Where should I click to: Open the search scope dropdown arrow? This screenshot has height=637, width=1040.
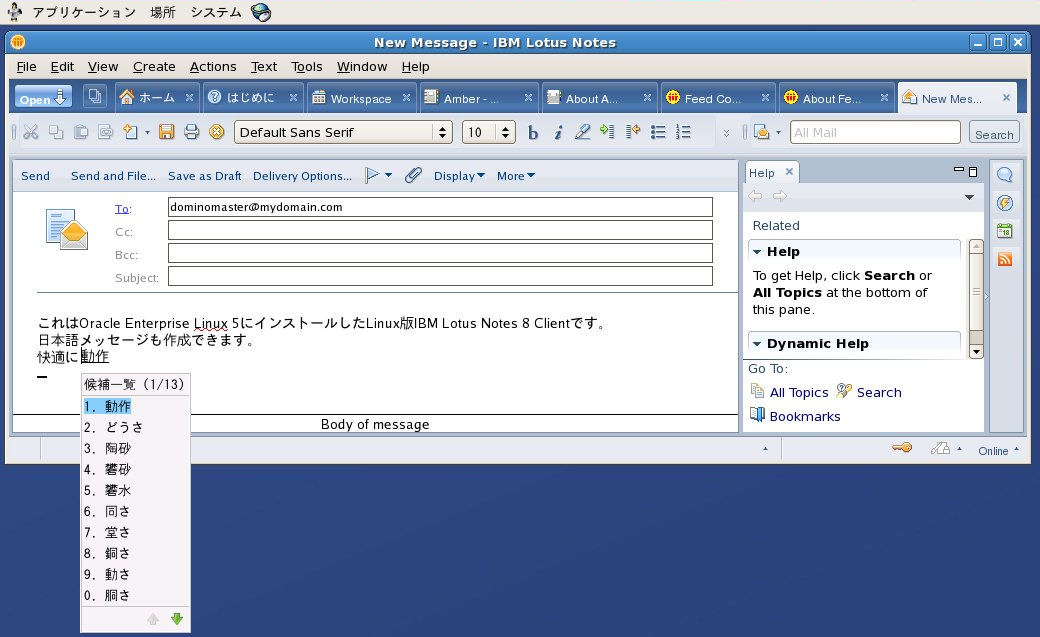click(x=778, y=132)
